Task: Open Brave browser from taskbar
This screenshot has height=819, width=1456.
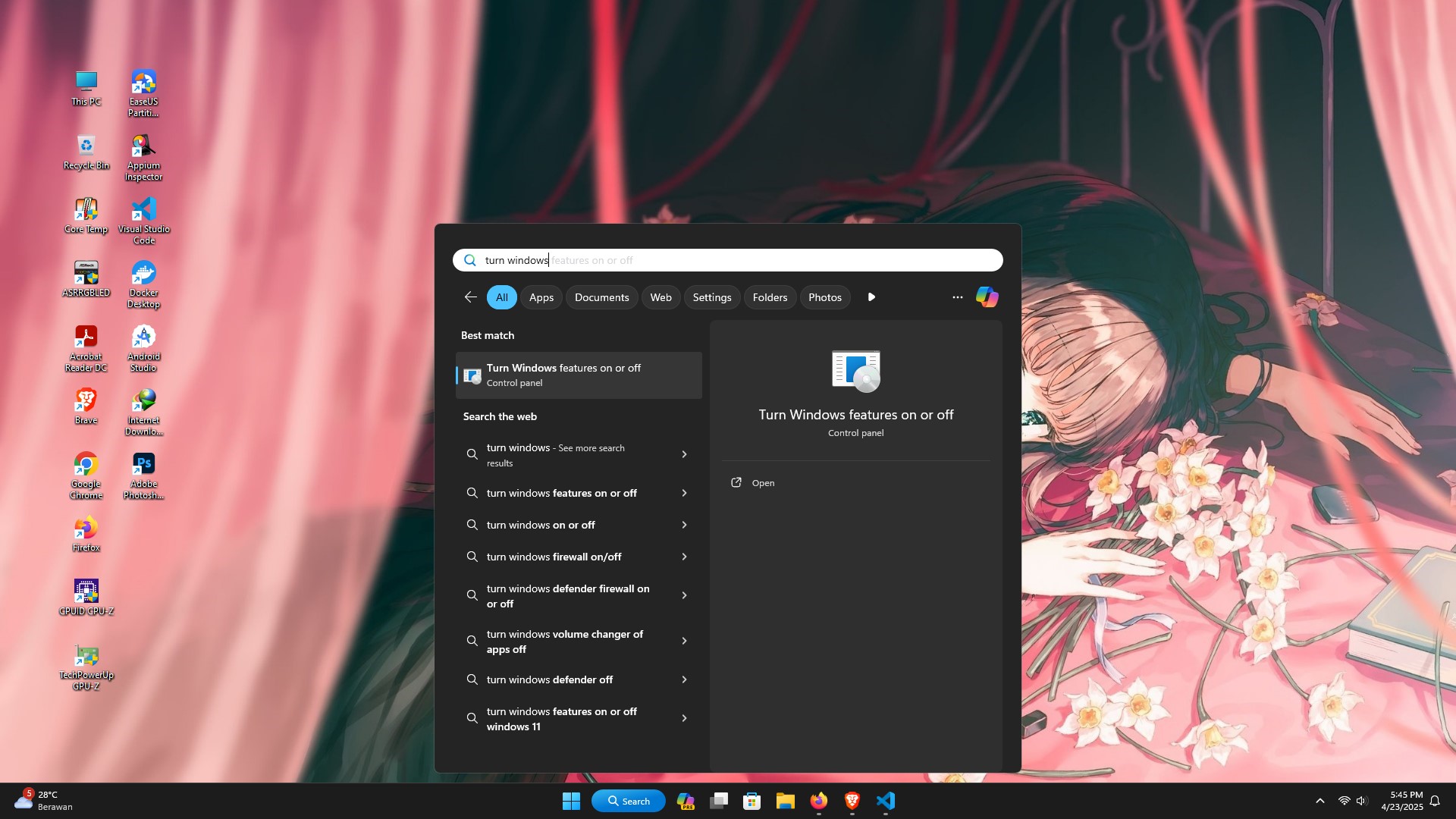Action: coord(852,801)
